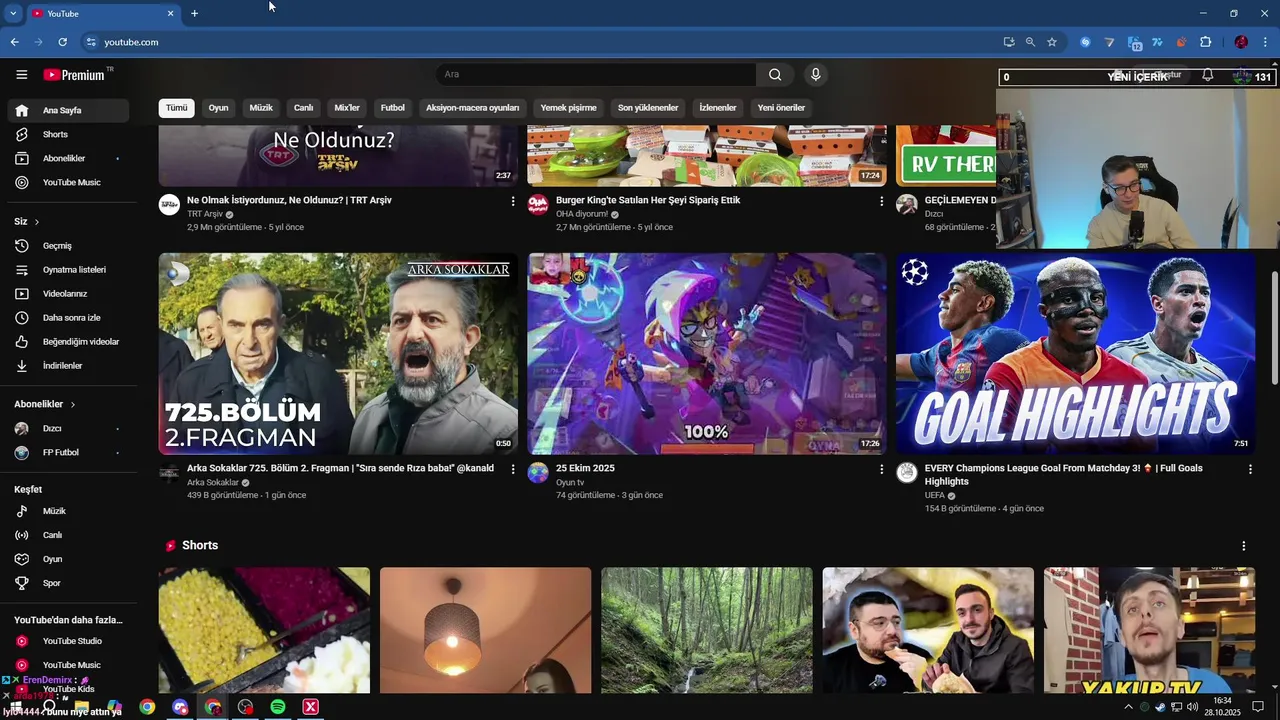Open Spotify from the taskbar
The height and width of the screenshot is (720, 1280).
(278, 707)
